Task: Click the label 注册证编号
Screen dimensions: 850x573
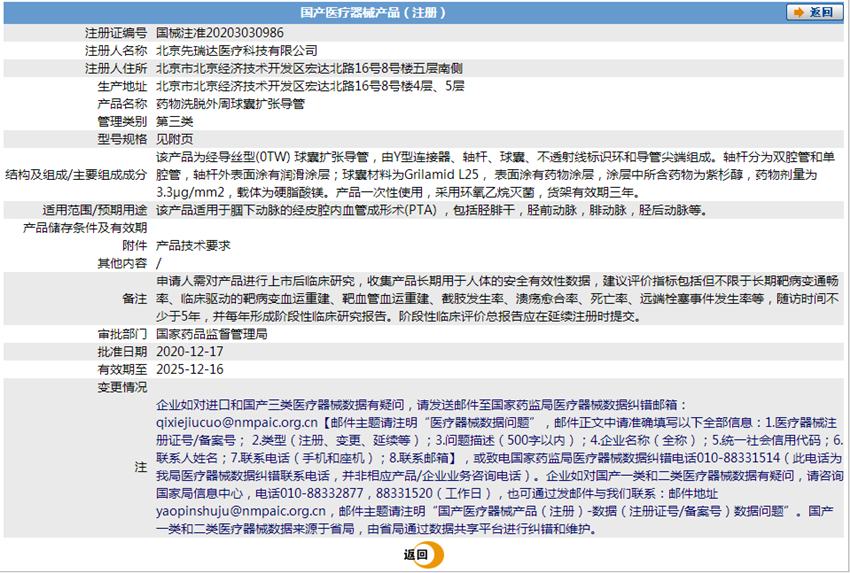Action: (x=116, y=33)
